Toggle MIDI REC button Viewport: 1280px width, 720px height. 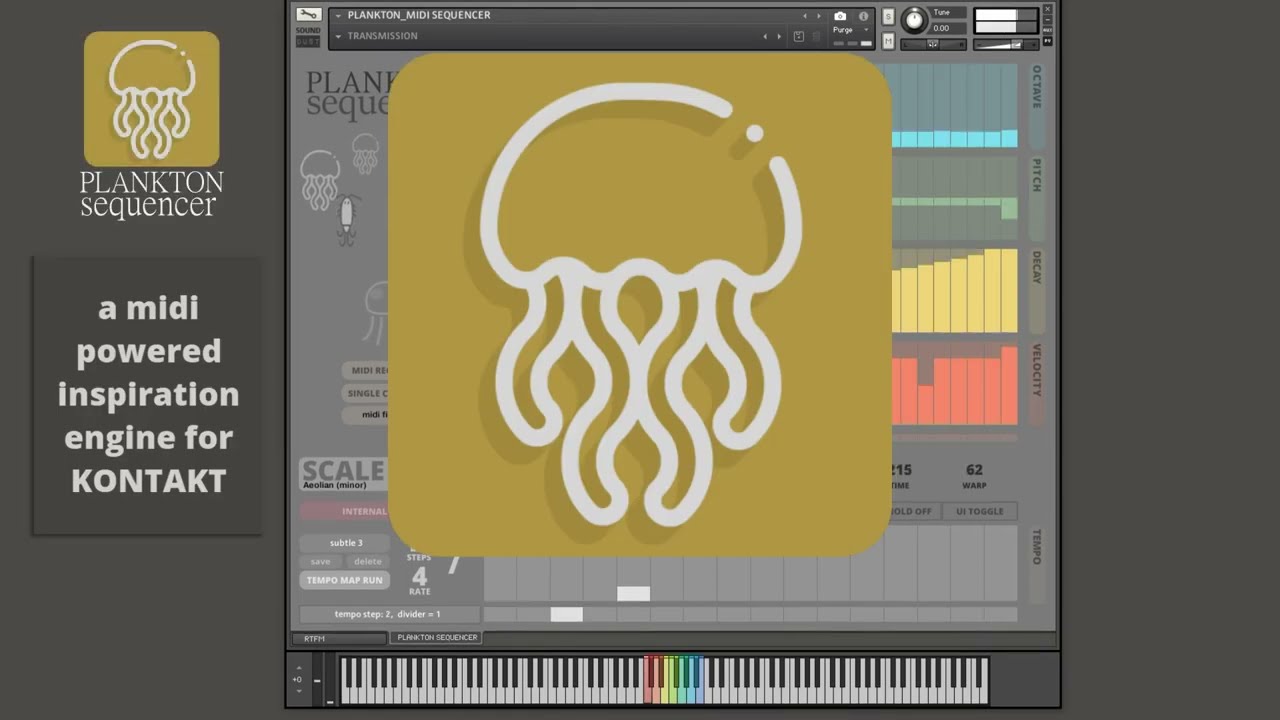pos(365,370)
